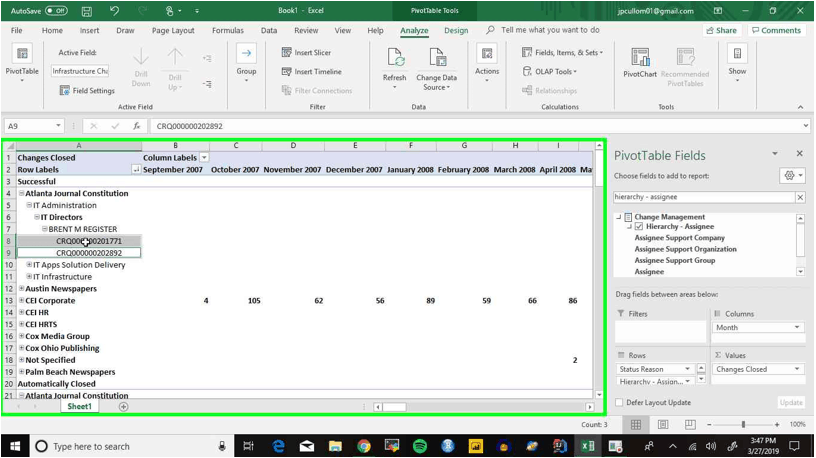Click the Share button
816x458 pixels.
[x=722, y=30]
